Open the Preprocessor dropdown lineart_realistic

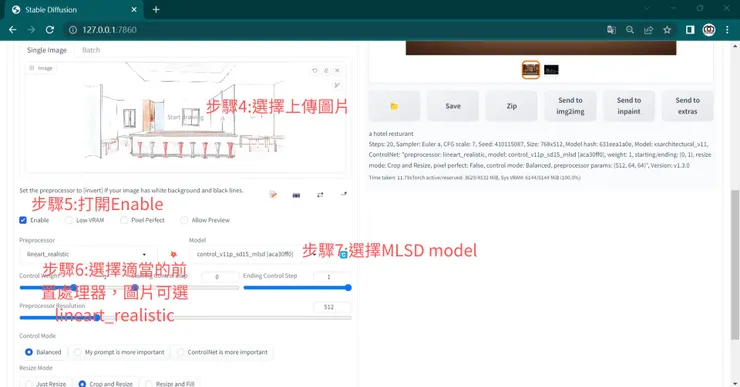[x=88, y=254]
